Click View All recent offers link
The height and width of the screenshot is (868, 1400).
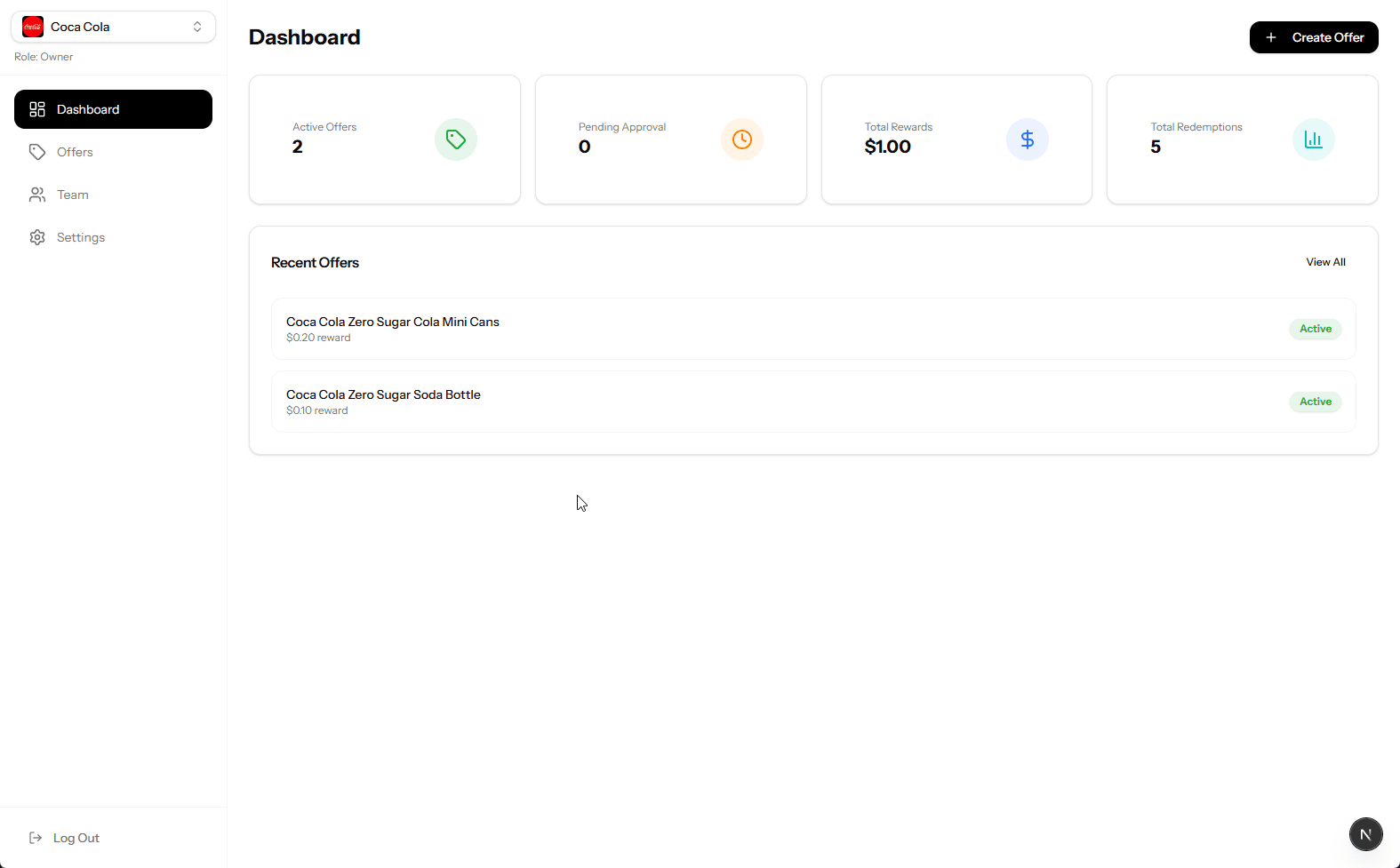tap(1325, 262)
